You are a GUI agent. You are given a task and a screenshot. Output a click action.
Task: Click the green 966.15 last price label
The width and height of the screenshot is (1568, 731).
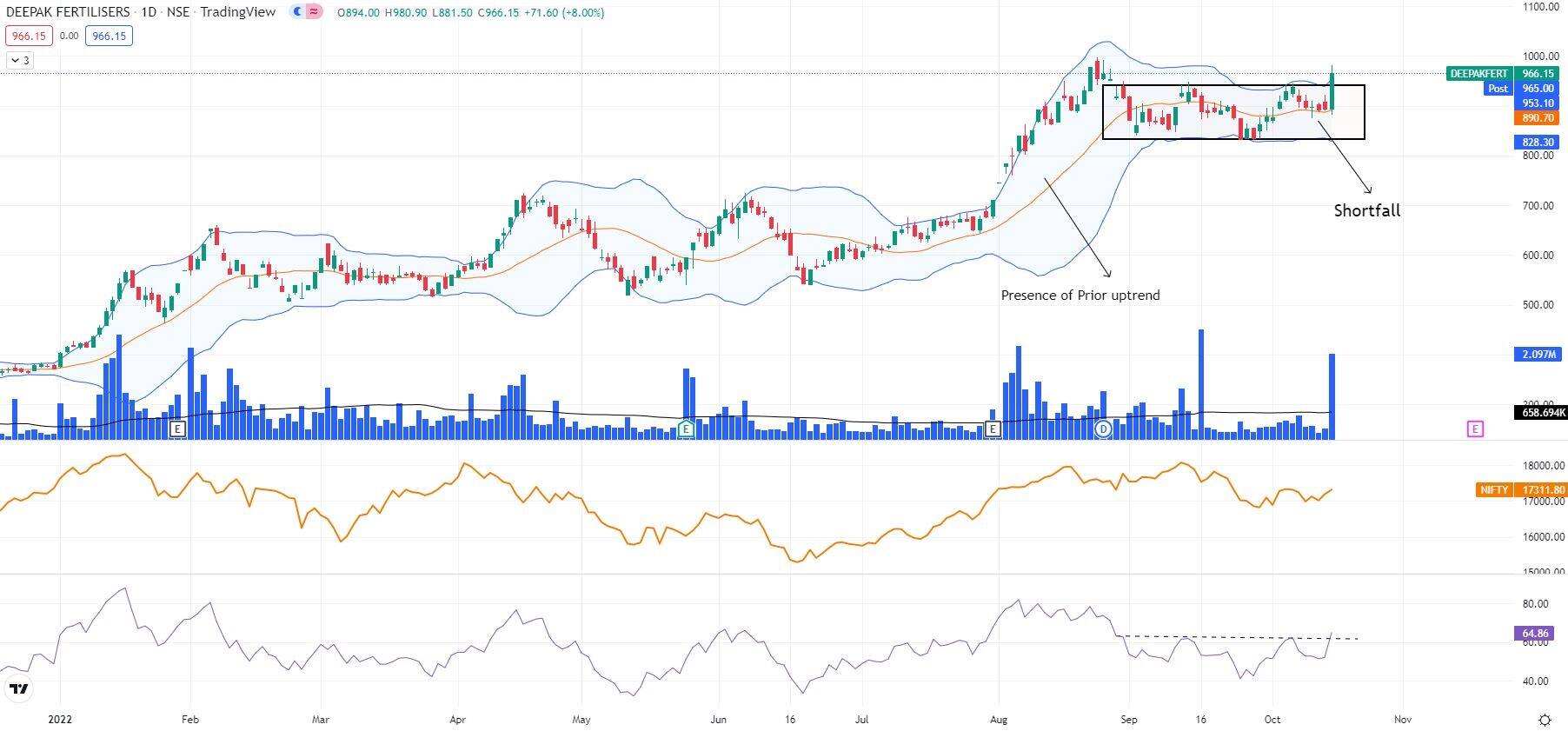1538,74
